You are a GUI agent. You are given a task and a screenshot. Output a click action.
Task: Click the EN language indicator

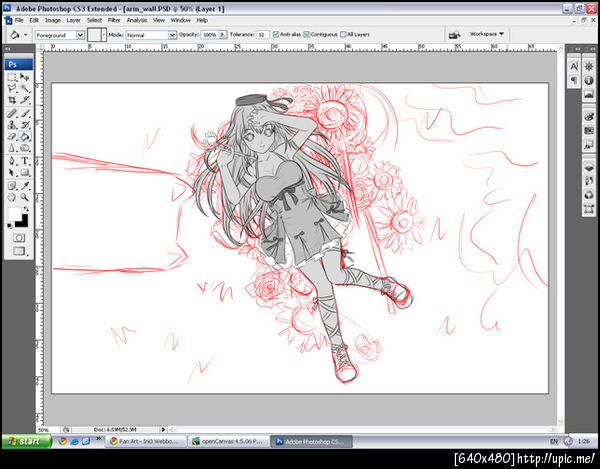(553, 441)
